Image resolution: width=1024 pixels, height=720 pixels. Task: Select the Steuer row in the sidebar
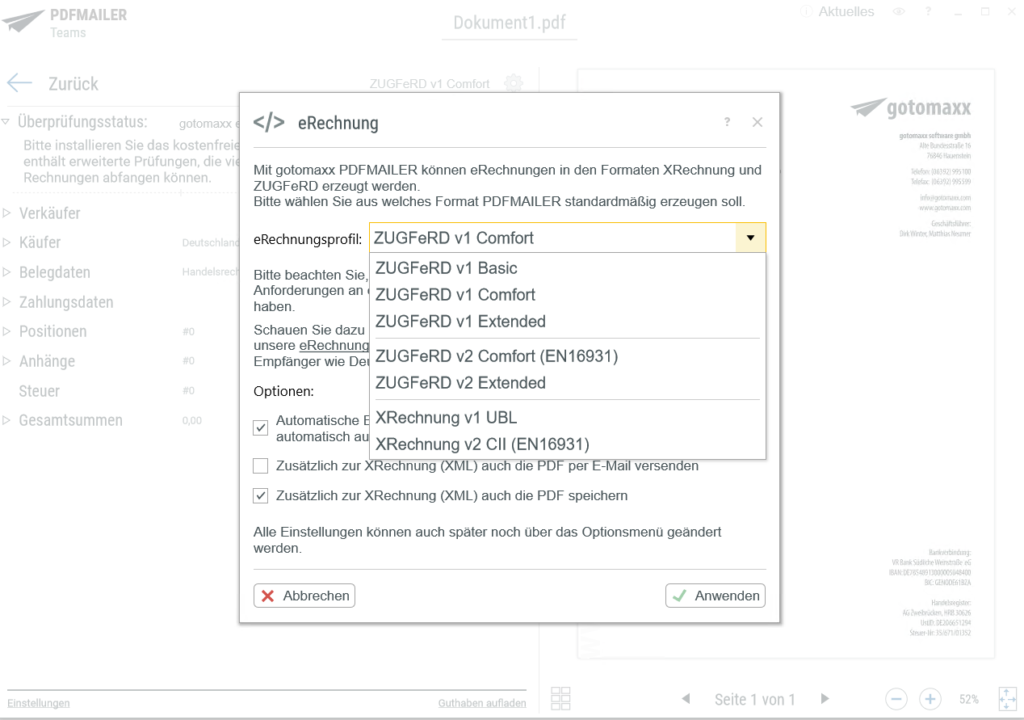[x=39, y=391]
